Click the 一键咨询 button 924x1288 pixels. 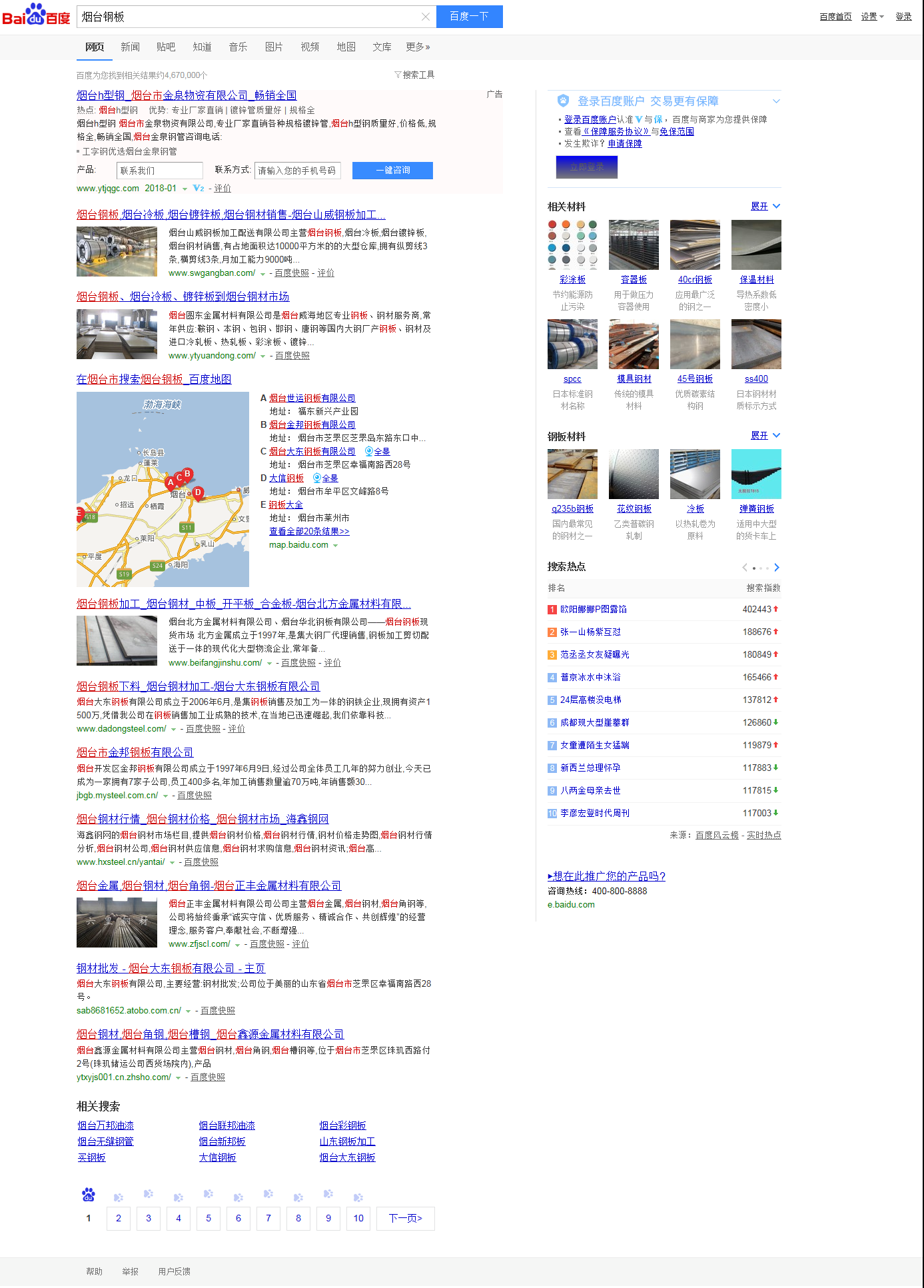(x=392, y=171)
